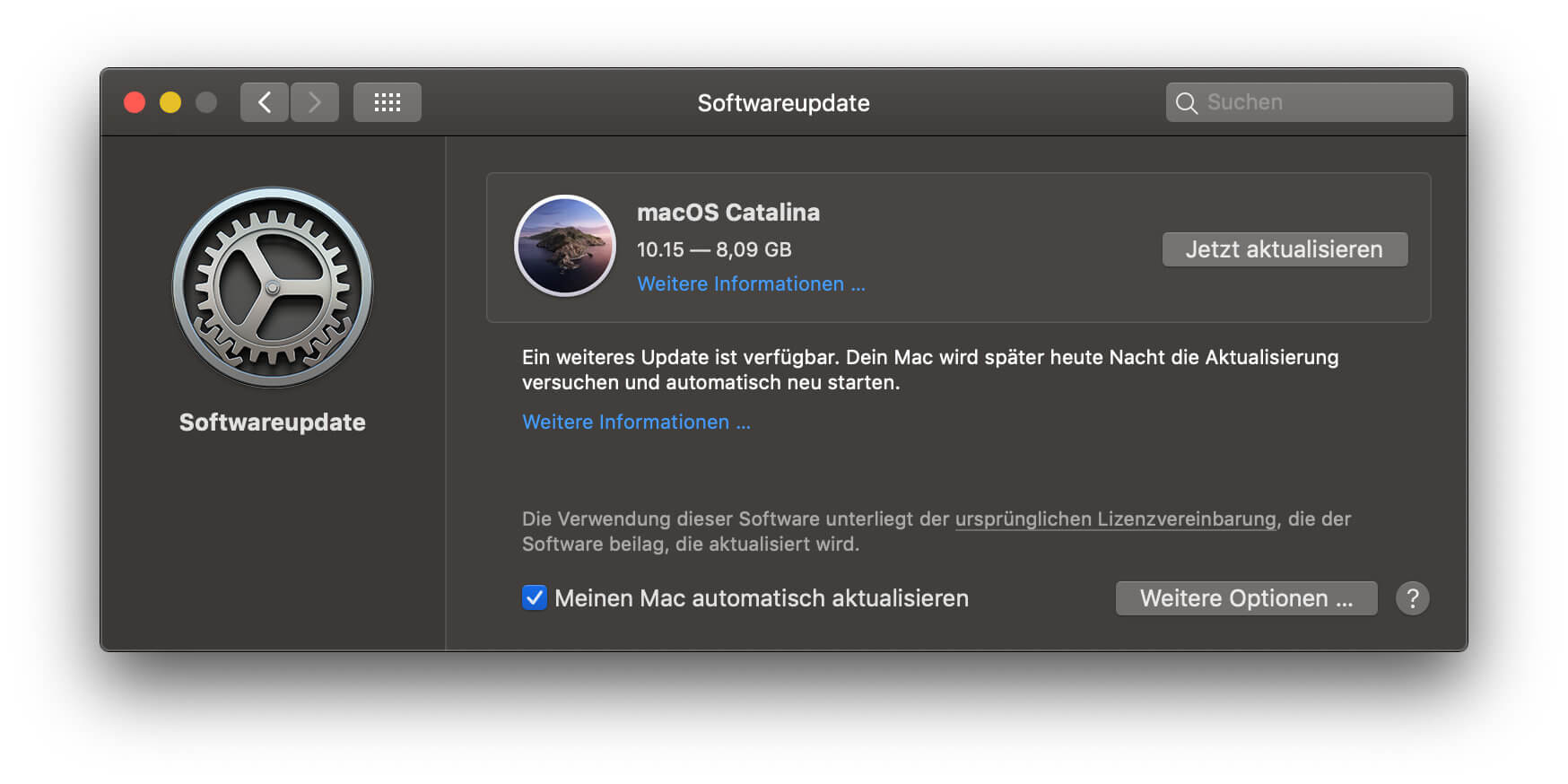Viewport: 1568px width, 784px height.
Task: Click the 'macOS Catalina' update heading
Action: pos(727,213)
